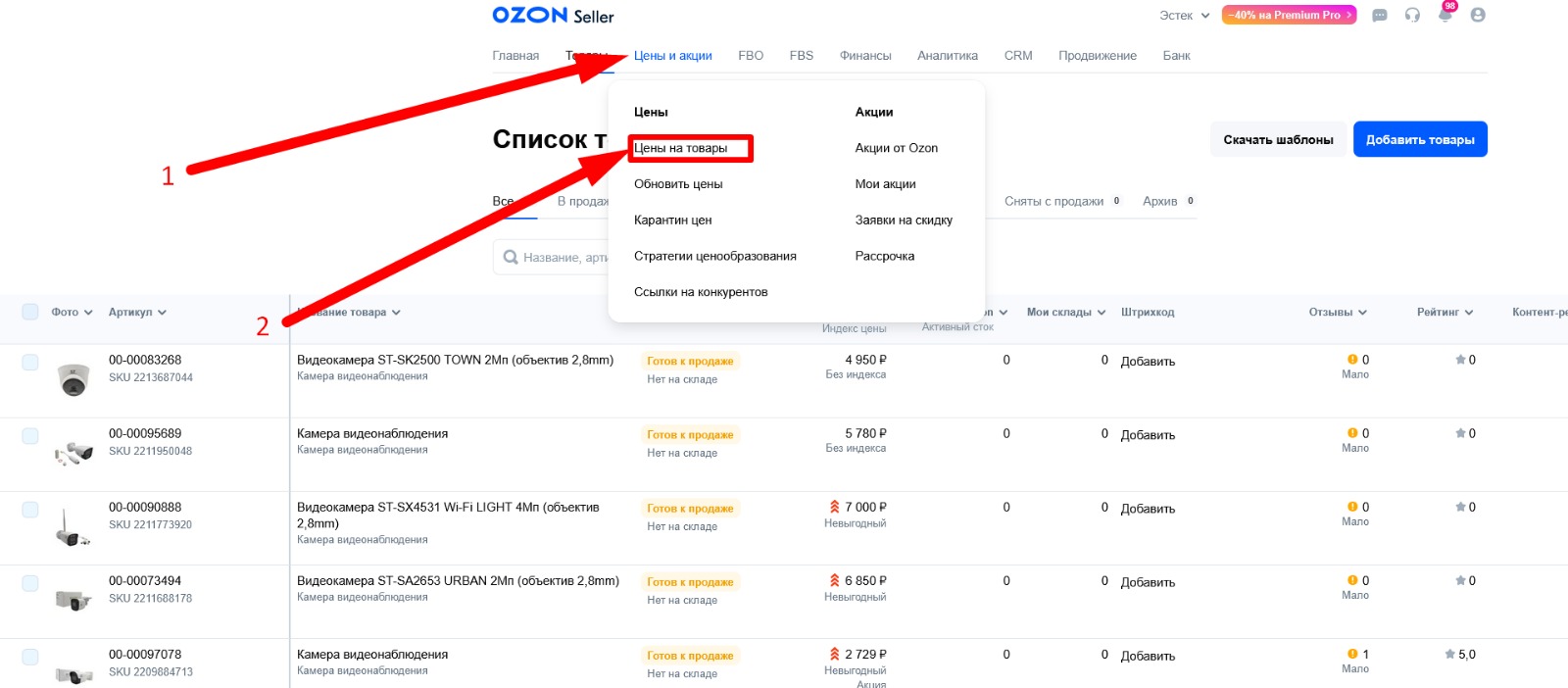Click the Добавить товары button
Screen dimensions: 1568x688
tap(1420, 139)
